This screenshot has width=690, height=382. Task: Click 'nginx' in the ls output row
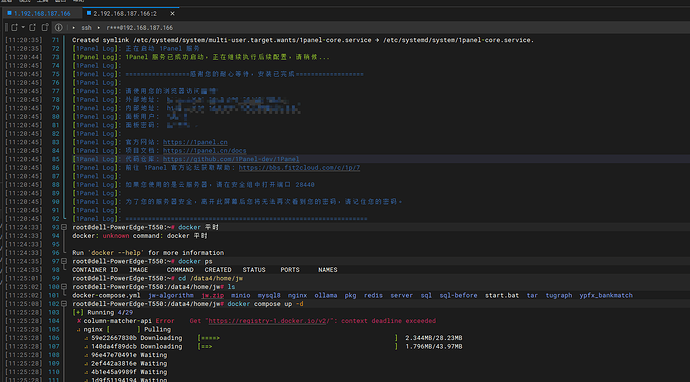pyautogui.click(x=297, y=295)
